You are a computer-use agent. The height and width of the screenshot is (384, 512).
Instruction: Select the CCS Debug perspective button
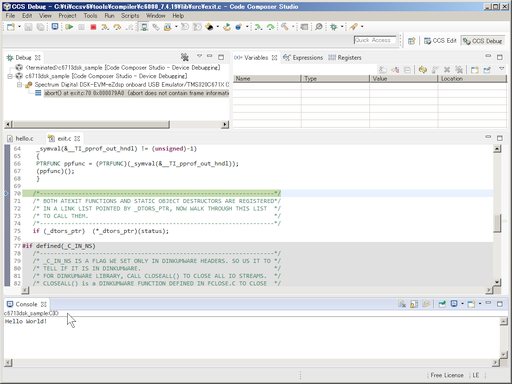click(x=483, y=41)
